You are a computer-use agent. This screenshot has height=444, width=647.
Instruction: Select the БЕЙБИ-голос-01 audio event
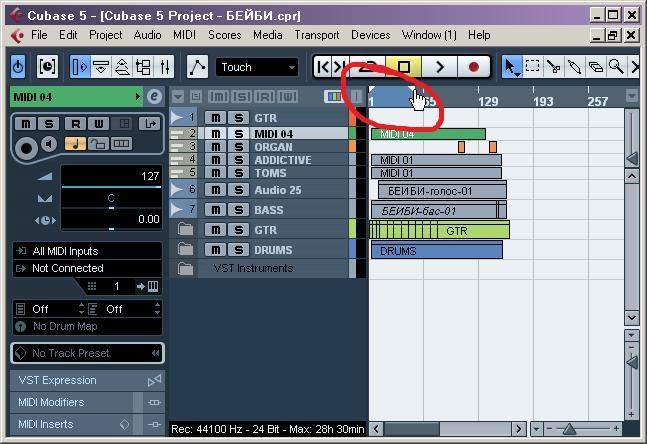[x=442, y=191]
